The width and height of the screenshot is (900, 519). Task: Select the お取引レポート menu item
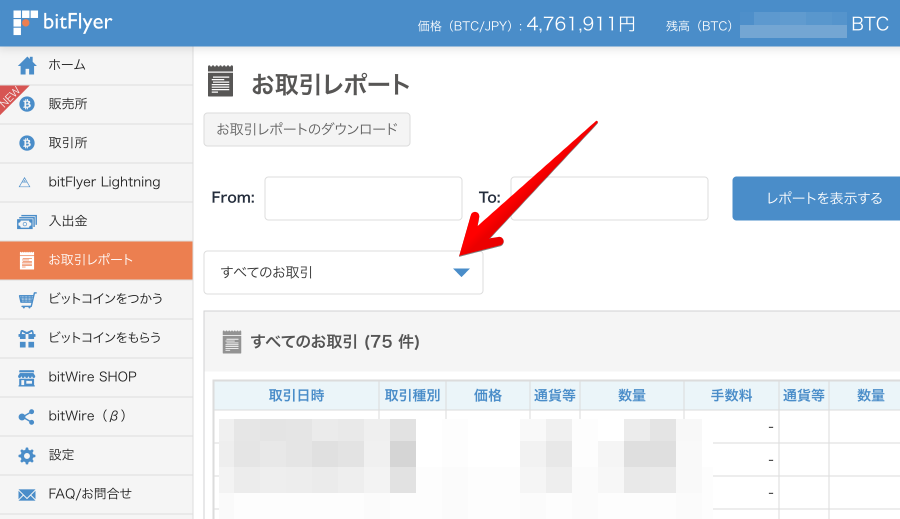tap(96, 261)
